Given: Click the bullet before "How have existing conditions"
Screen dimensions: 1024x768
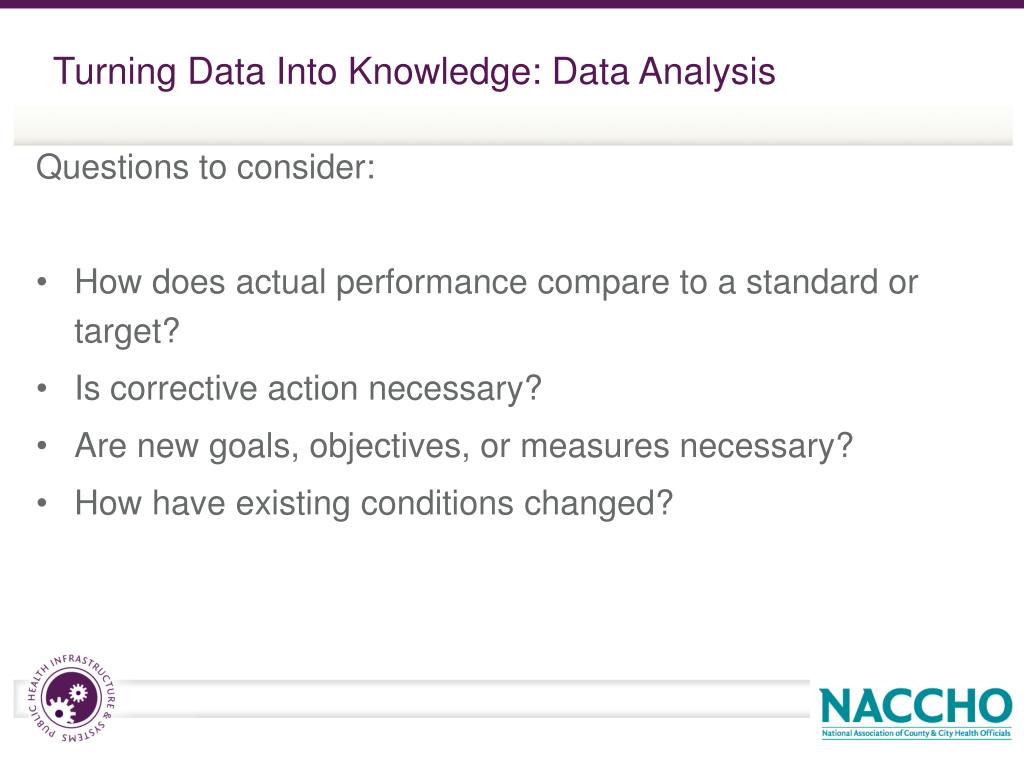Looking at the screenshot, I should 42,504.
